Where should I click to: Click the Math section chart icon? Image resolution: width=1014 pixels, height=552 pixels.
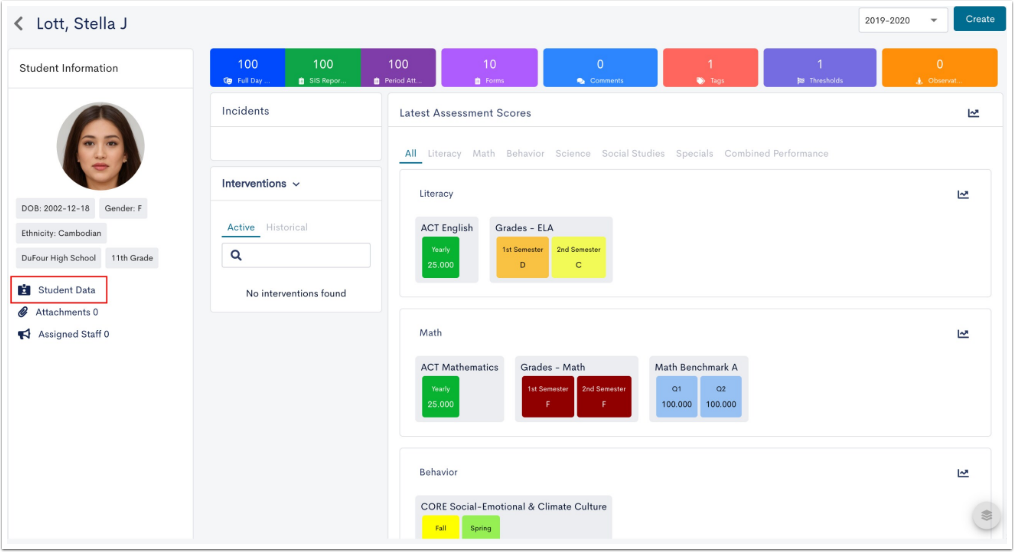[x=963, y=334]
